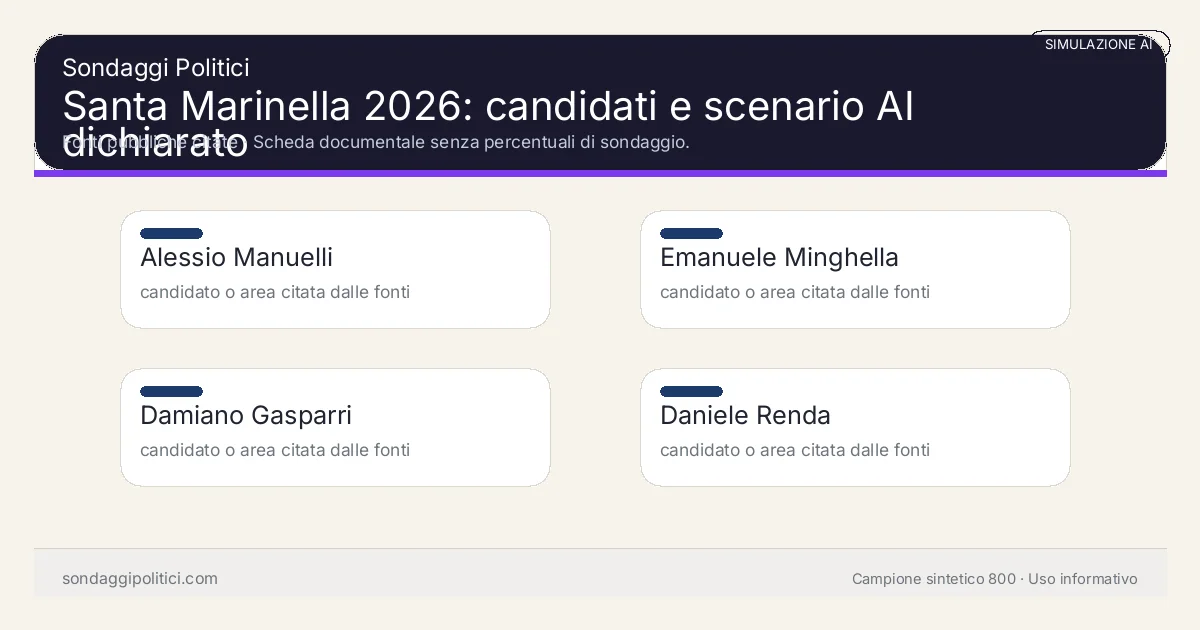Click the purple line under the header
Image resolution: width=1200 pixels, height=630 pixels.
(600, 173)
